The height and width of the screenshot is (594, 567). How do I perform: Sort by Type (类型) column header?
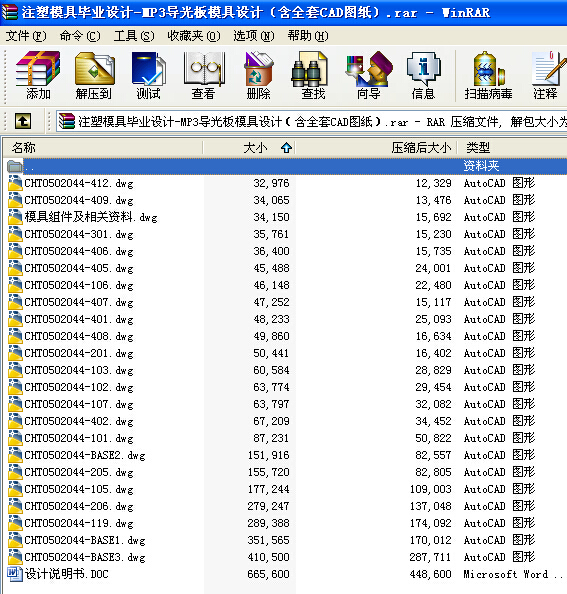pos(512,147)
